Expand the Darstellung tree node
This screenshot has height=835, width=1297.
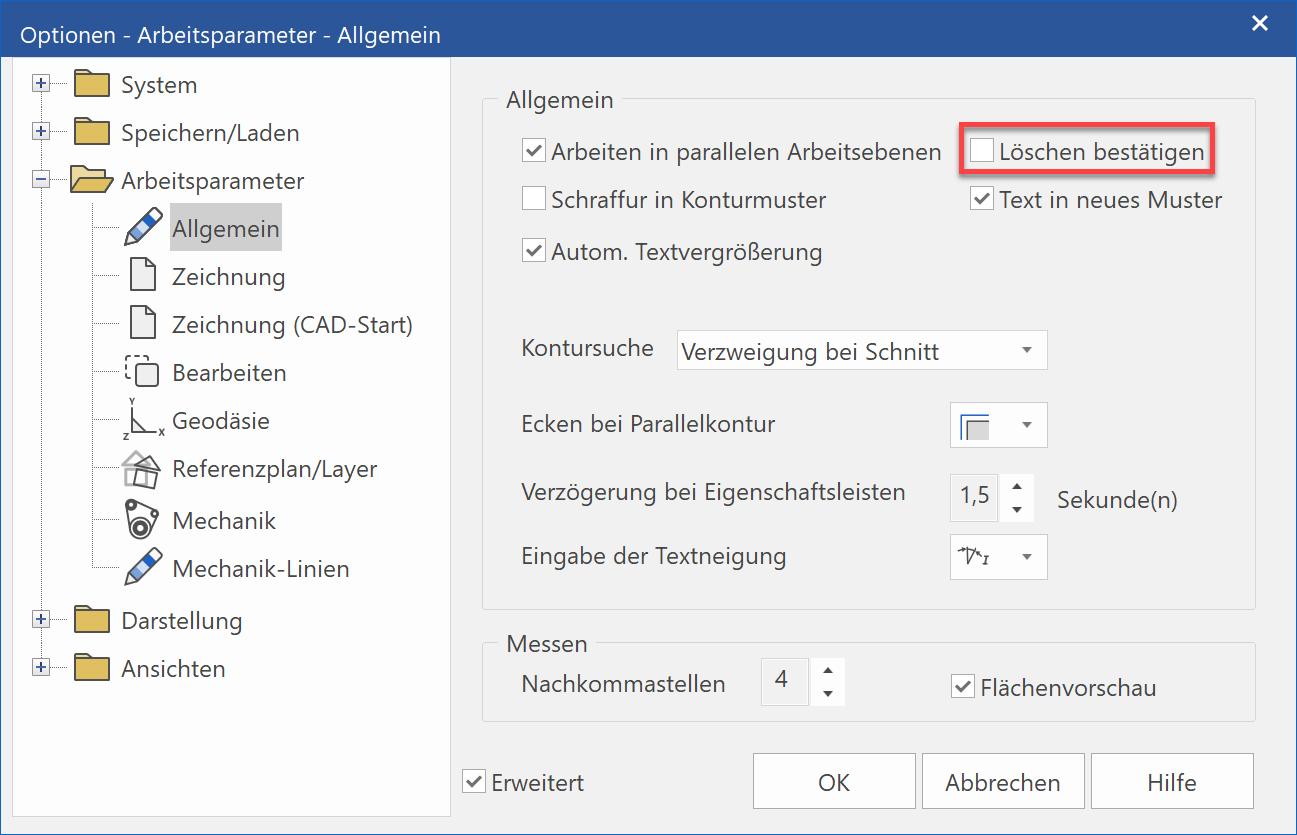coord(41,620)
